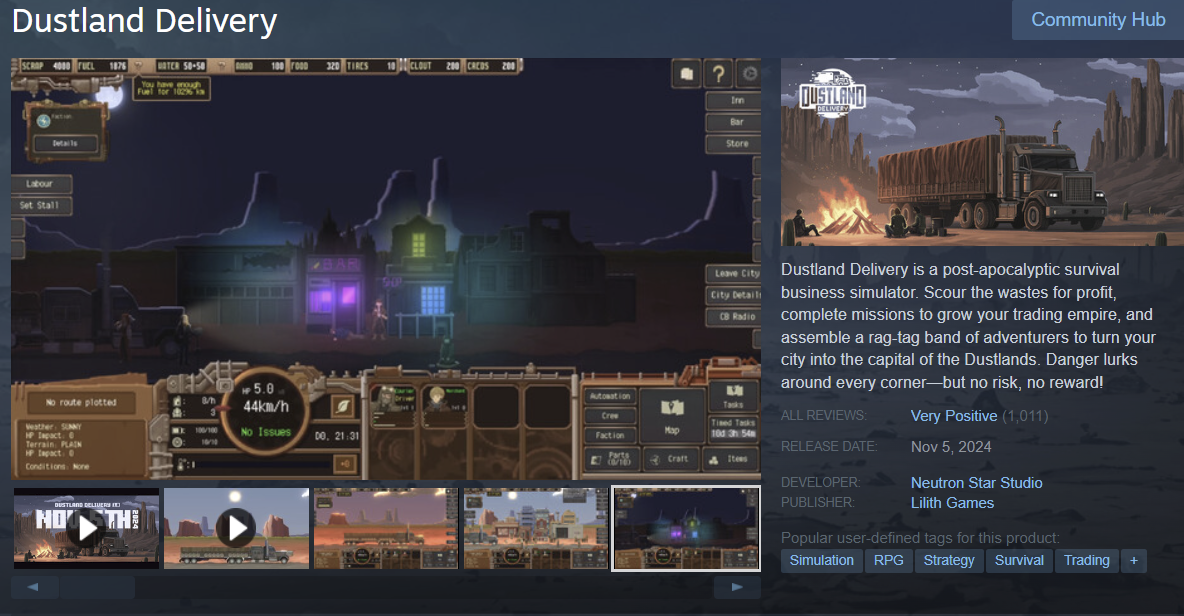Click the No route plotted panel

(81, 402)
